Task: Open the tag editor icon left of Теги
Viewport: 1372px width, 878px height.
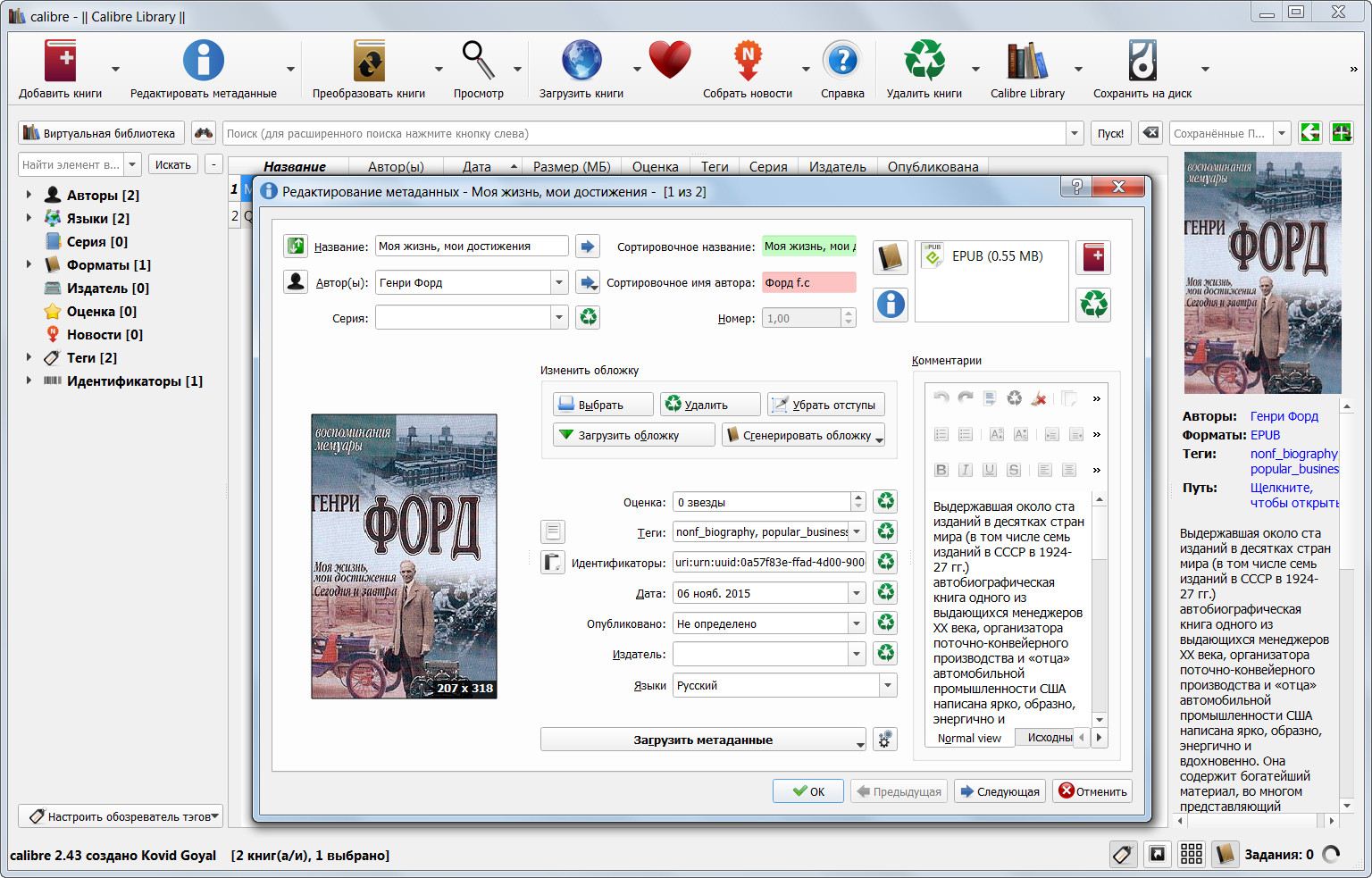Action: [x=553, y=531]
